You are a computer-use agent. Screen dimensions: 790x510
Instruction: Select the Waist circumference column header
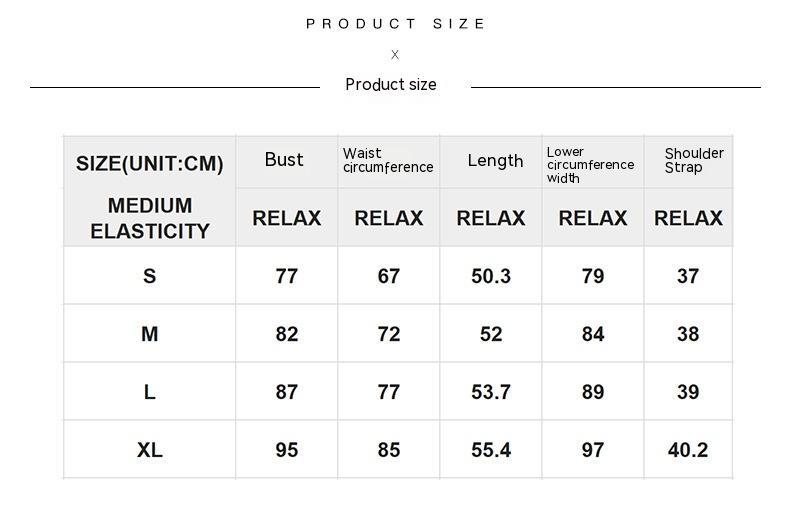pyautogui.click(x=388, y=160)
